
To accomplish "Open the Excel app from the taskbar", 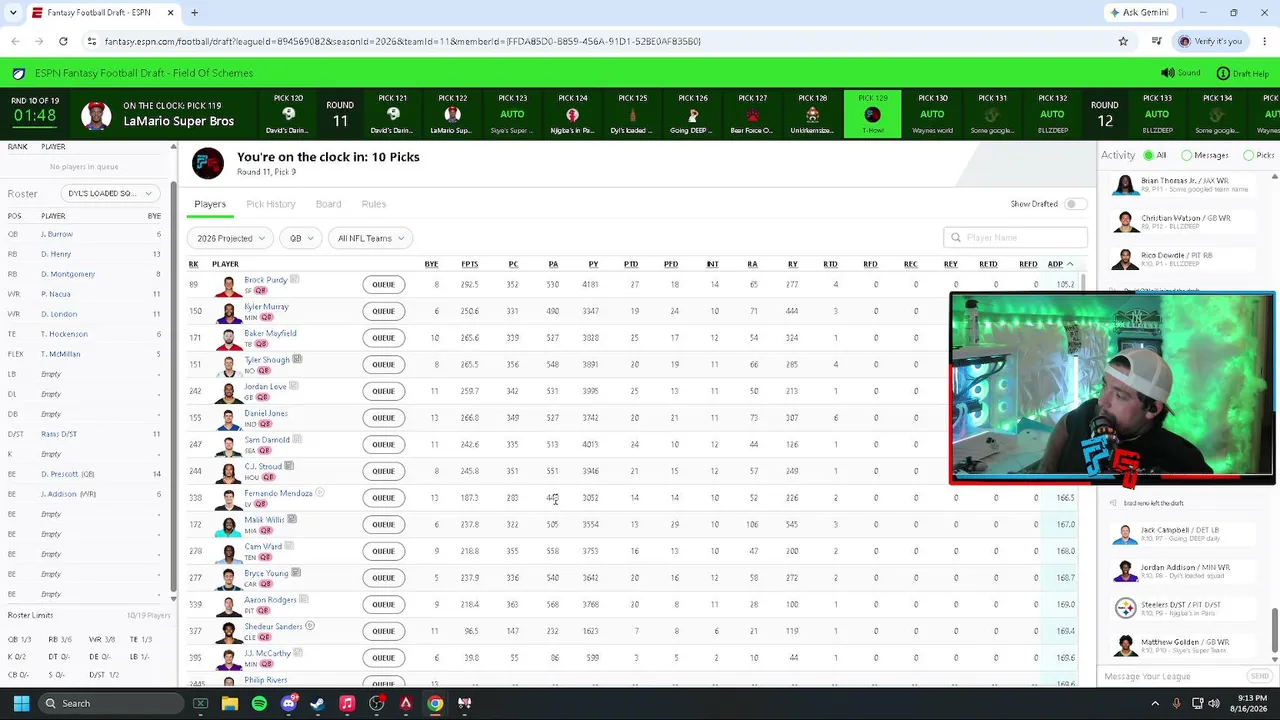I will pos(200,703).
